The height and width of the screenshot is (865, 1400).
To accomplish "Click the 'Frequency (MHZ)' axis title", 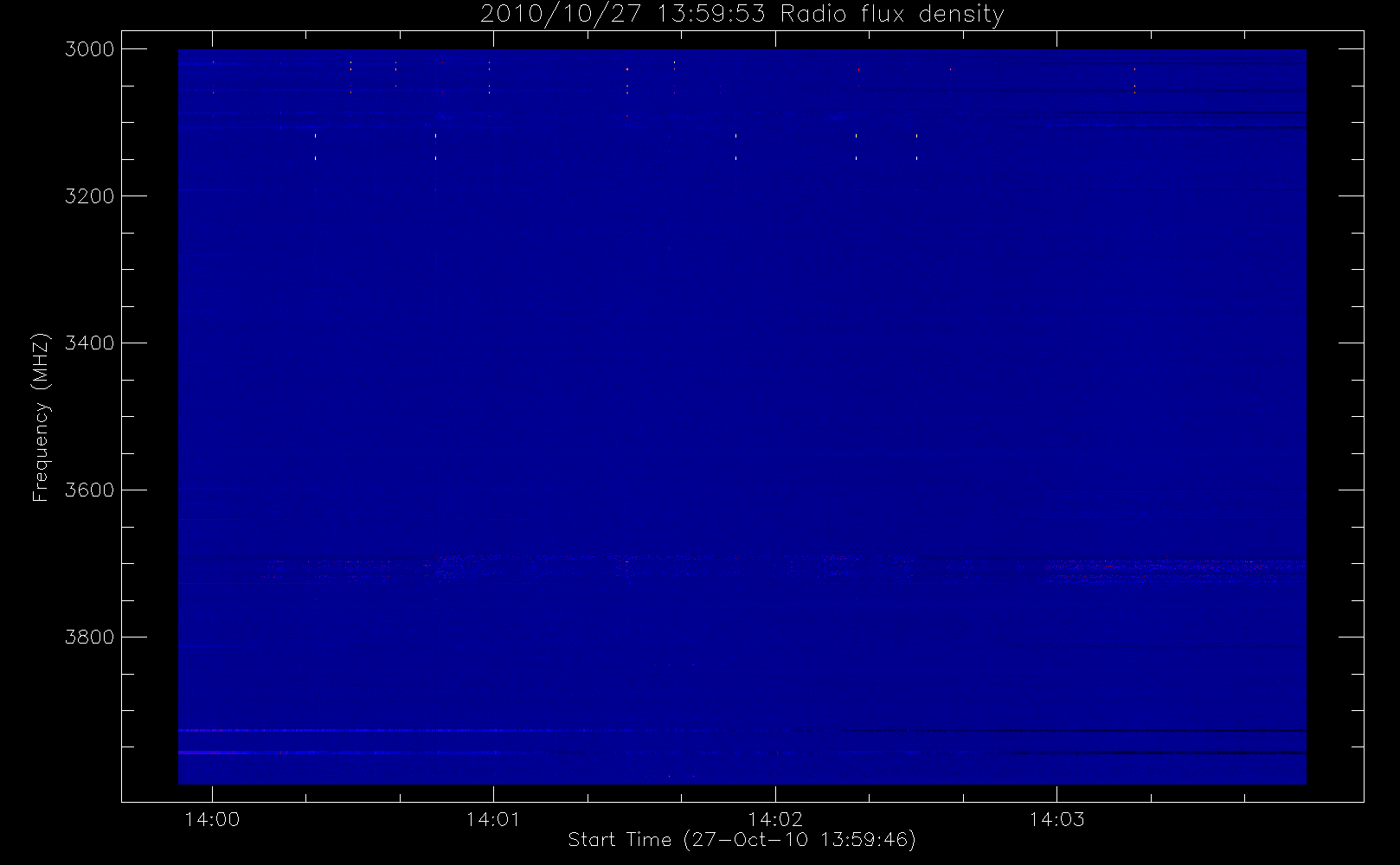I will click(x=41, y=417).
